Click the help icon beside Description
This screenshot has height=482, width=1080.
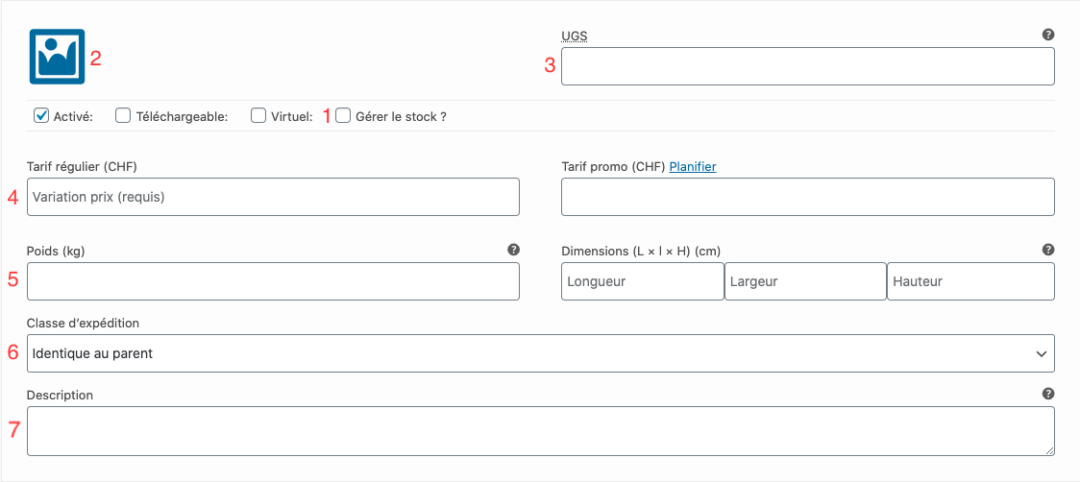point(1048,394)
